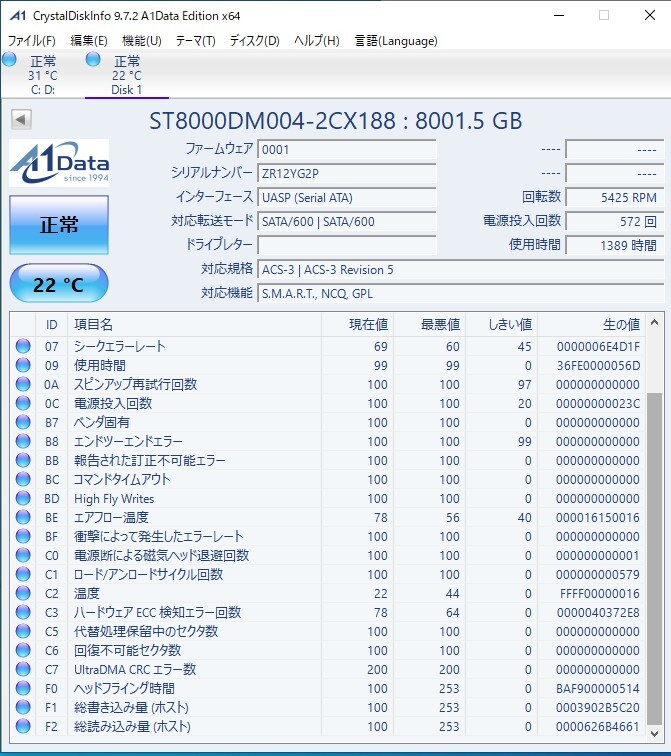Click the scroll down arrow of SMART list
The height and width of the screenshot is (756, 671).
coord(654,733)
